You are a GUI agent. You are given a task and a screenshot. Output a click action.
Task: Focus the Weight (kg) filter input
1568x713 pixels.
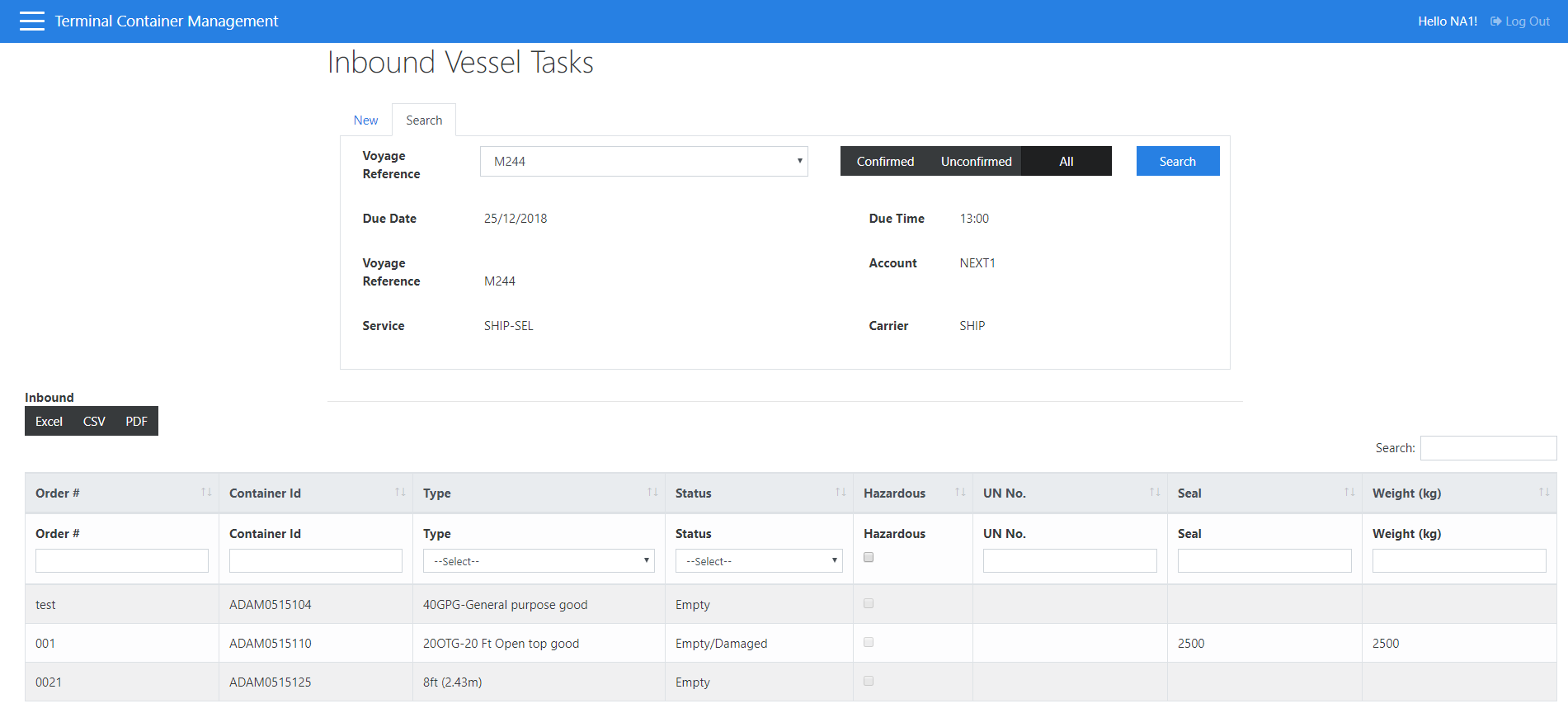click(x=1459, y=561)
